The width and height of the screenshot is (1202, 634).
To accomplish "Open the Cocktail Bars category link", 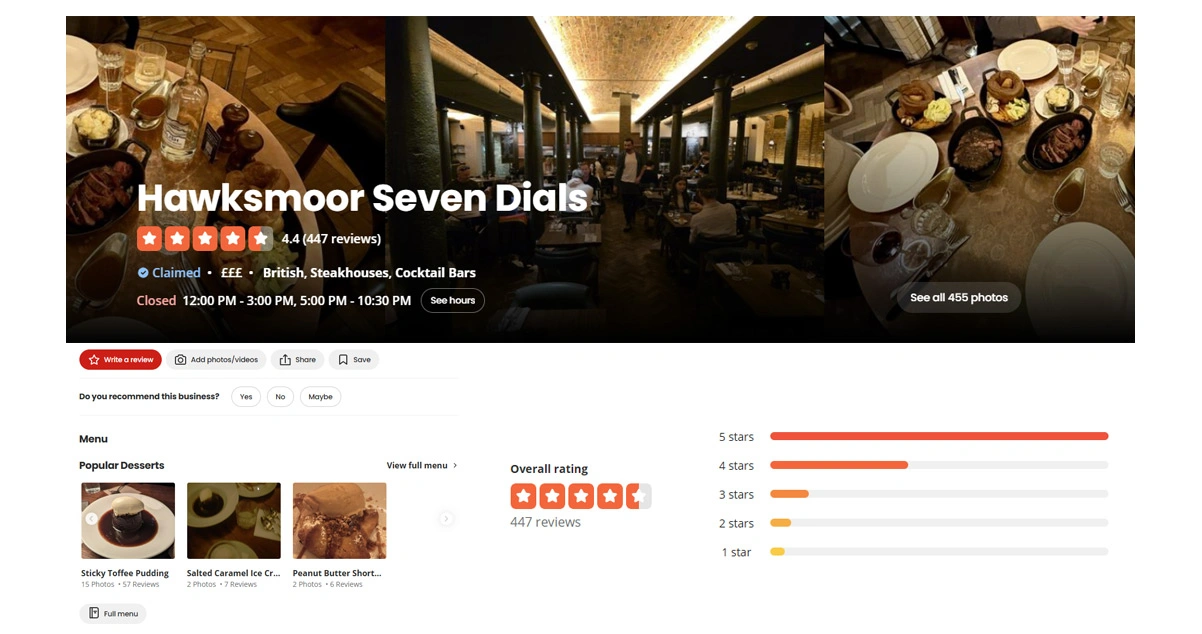I will tap(435, 273).
